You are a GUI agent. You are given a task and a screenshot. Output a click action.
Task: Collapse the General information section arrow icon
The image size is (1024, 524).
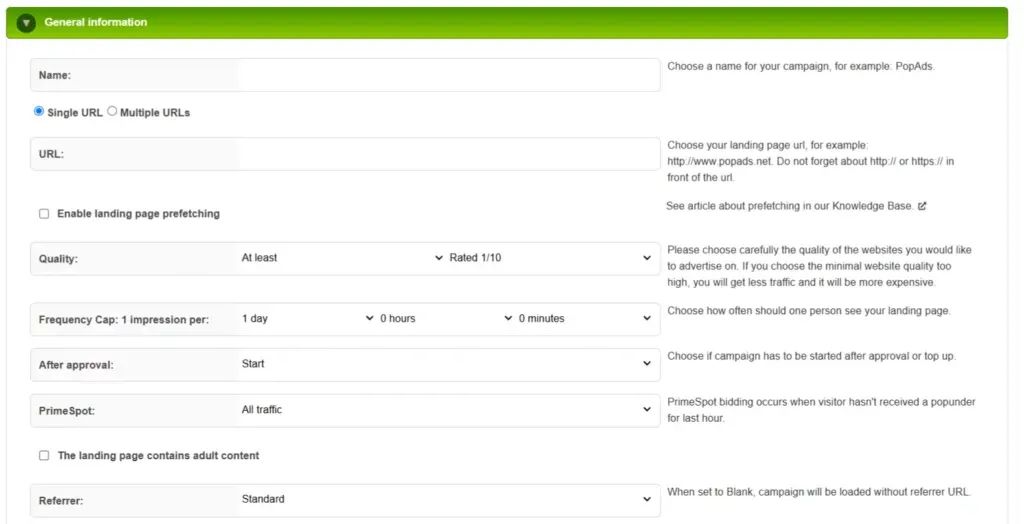26,23
